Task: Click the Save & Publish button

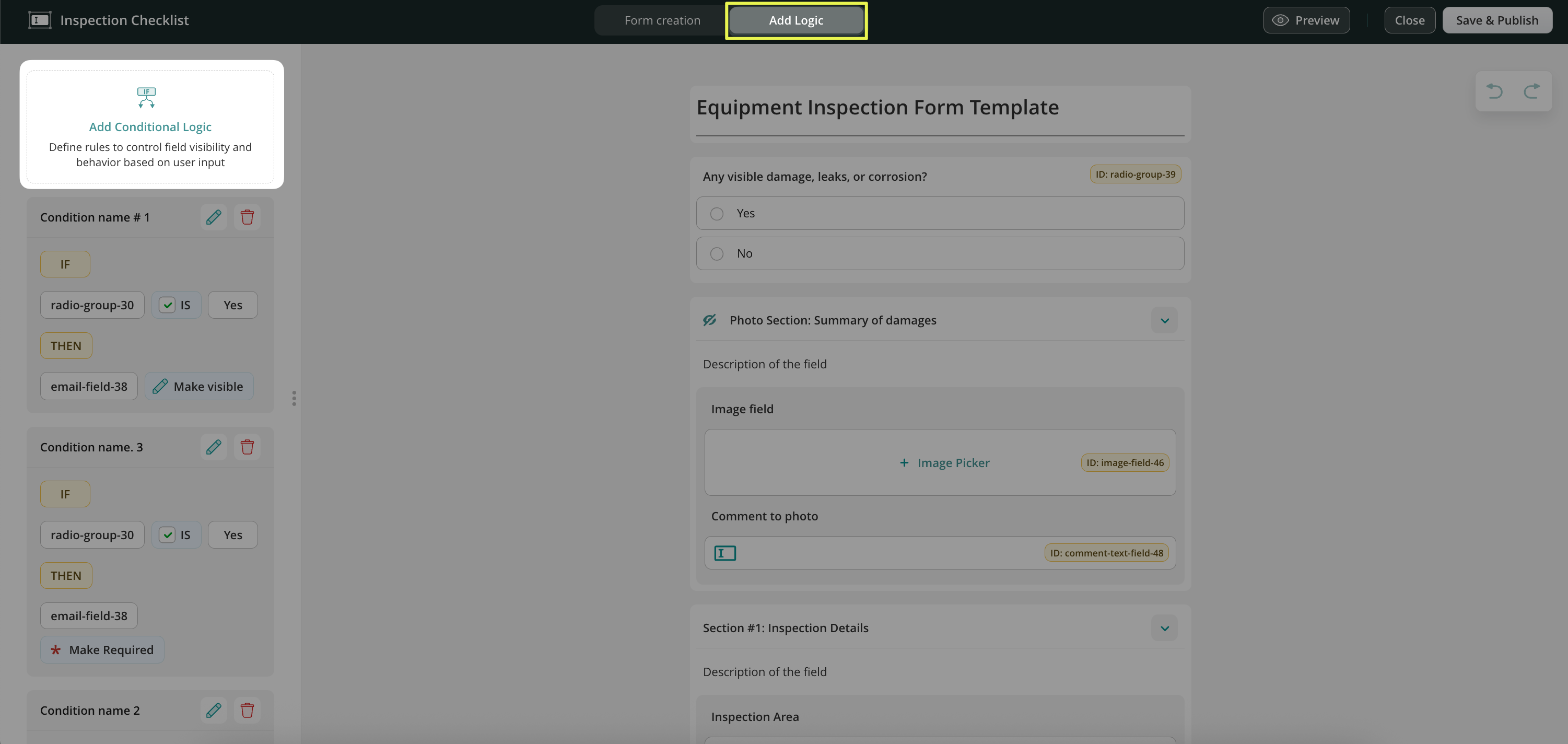Action: 1496,20
